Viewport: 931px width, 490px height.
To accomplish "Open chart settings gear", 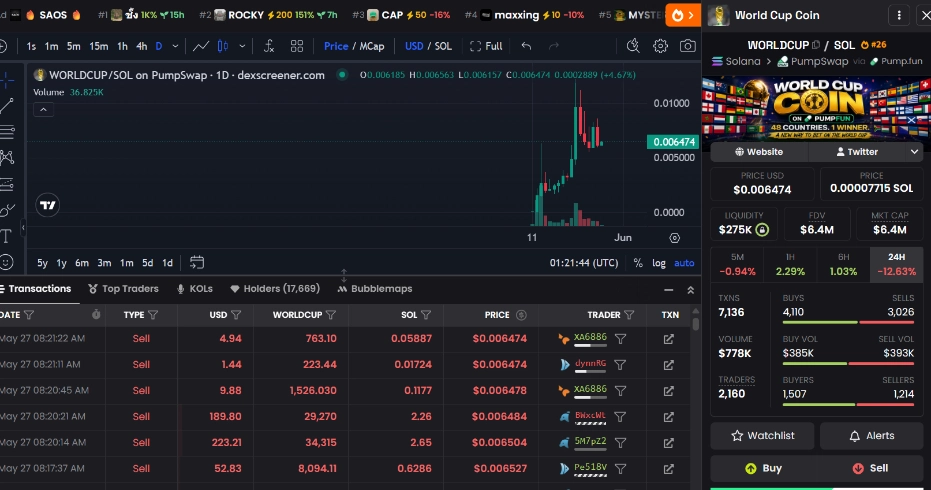I will pyautogui.click(x=660, y=46).
